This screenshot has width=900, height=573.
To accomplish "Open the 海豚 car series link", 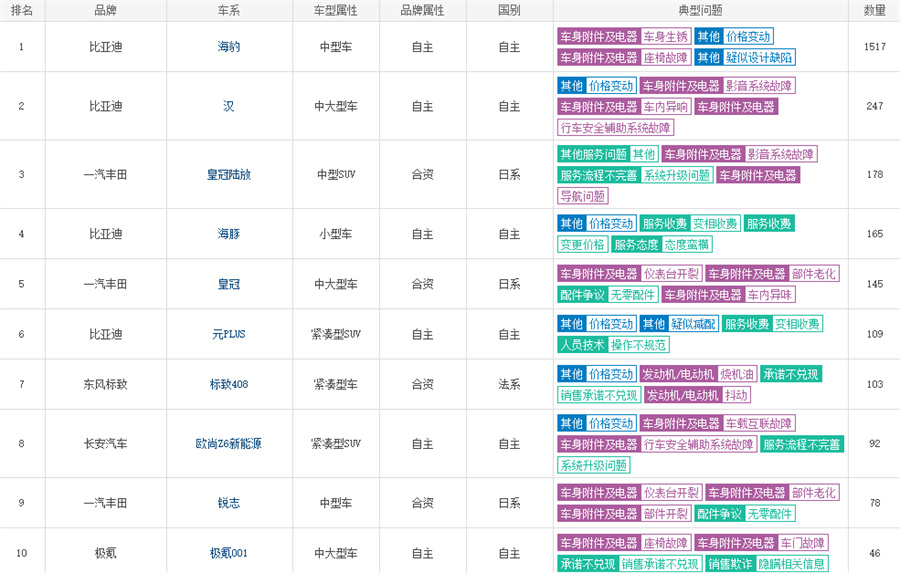I will 228,234.
